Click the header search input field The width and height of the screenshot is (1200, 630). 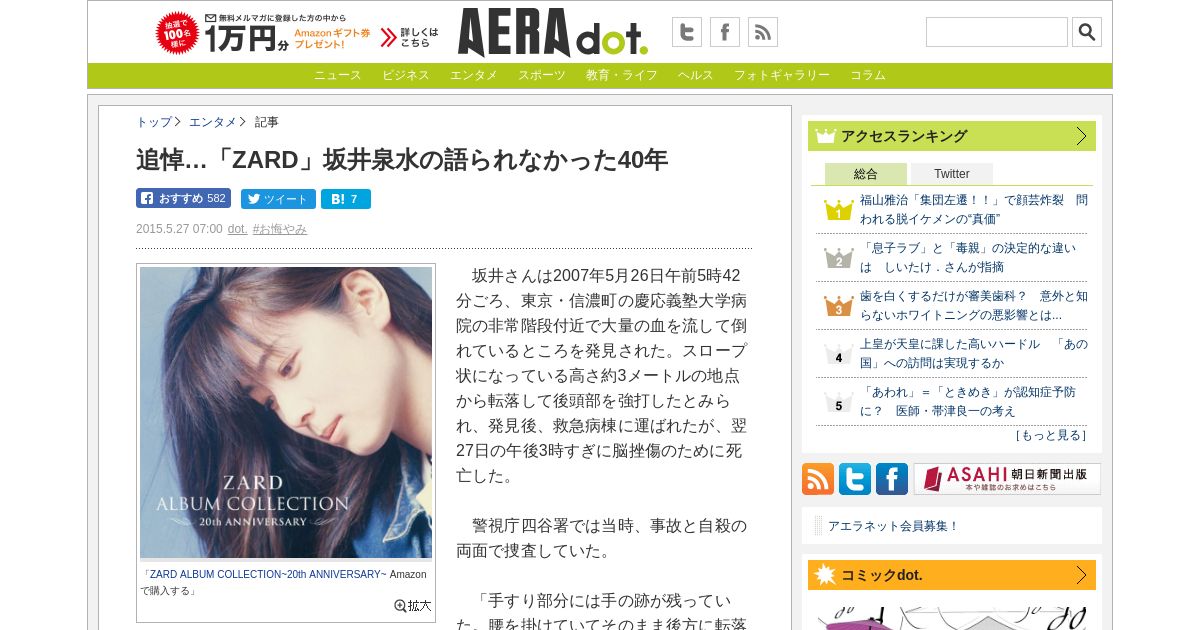997,32
